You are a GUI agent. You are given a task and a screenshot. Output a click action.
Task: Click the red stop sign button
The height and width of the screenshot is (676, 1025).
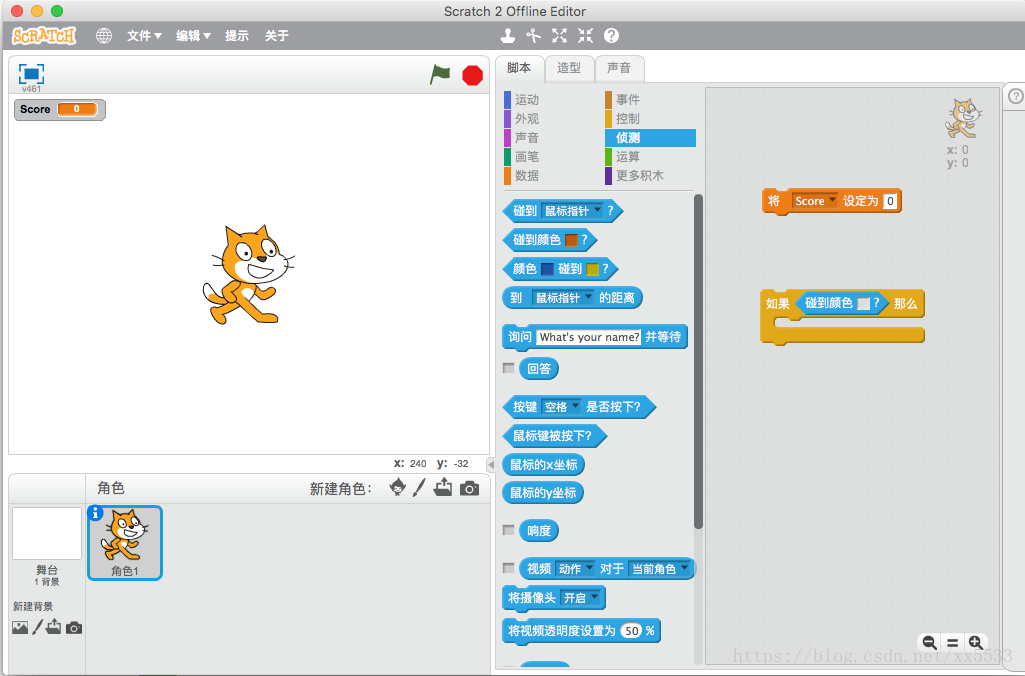point(472,76)
